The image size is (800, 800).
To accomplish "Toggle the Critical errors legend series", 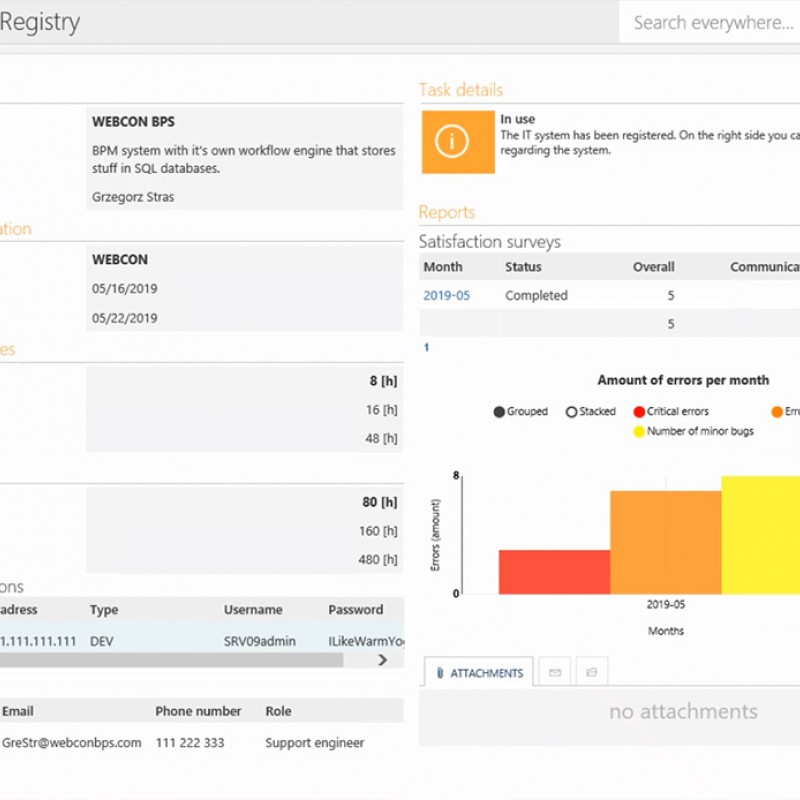I will pos(639,411).
